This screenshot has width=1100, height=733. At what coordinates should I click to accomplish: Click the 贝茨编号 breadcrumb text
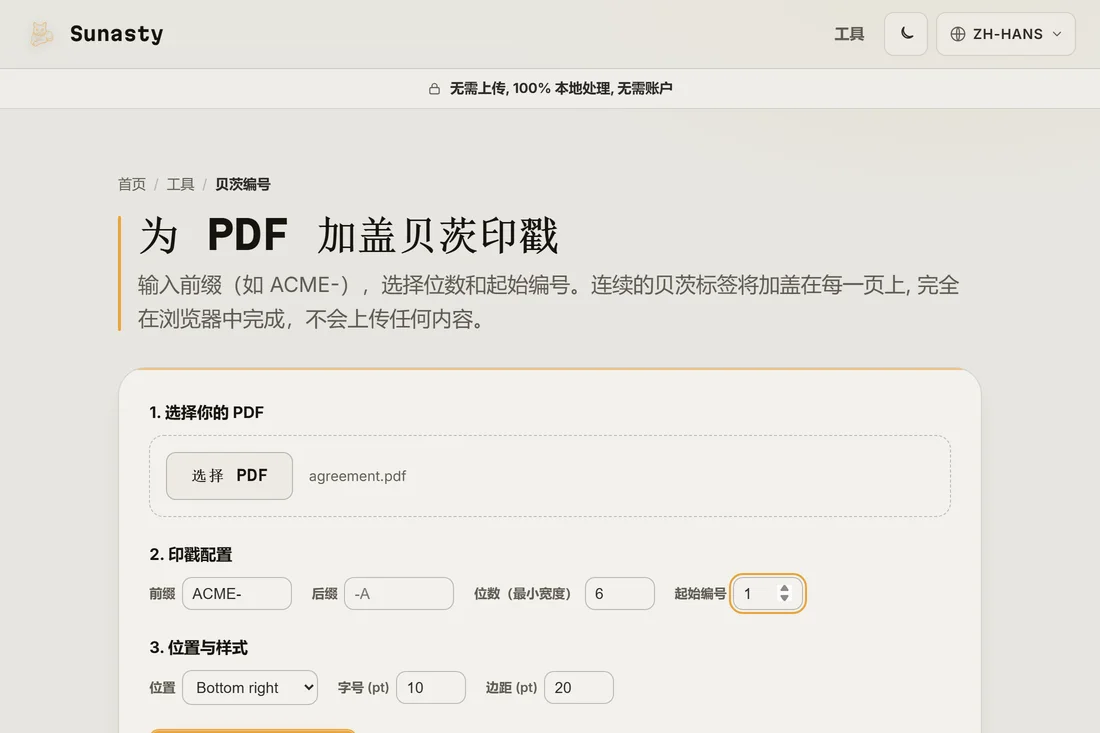tap(243, 184)
